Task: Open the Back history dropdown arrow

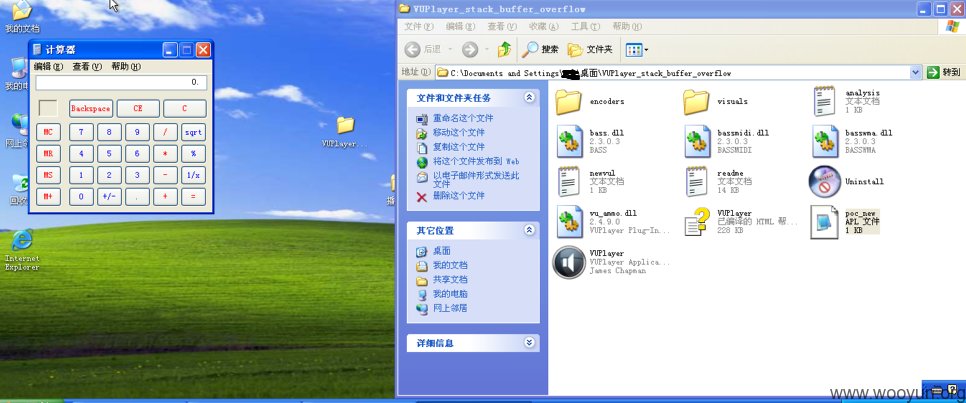Action: [450, 49]
